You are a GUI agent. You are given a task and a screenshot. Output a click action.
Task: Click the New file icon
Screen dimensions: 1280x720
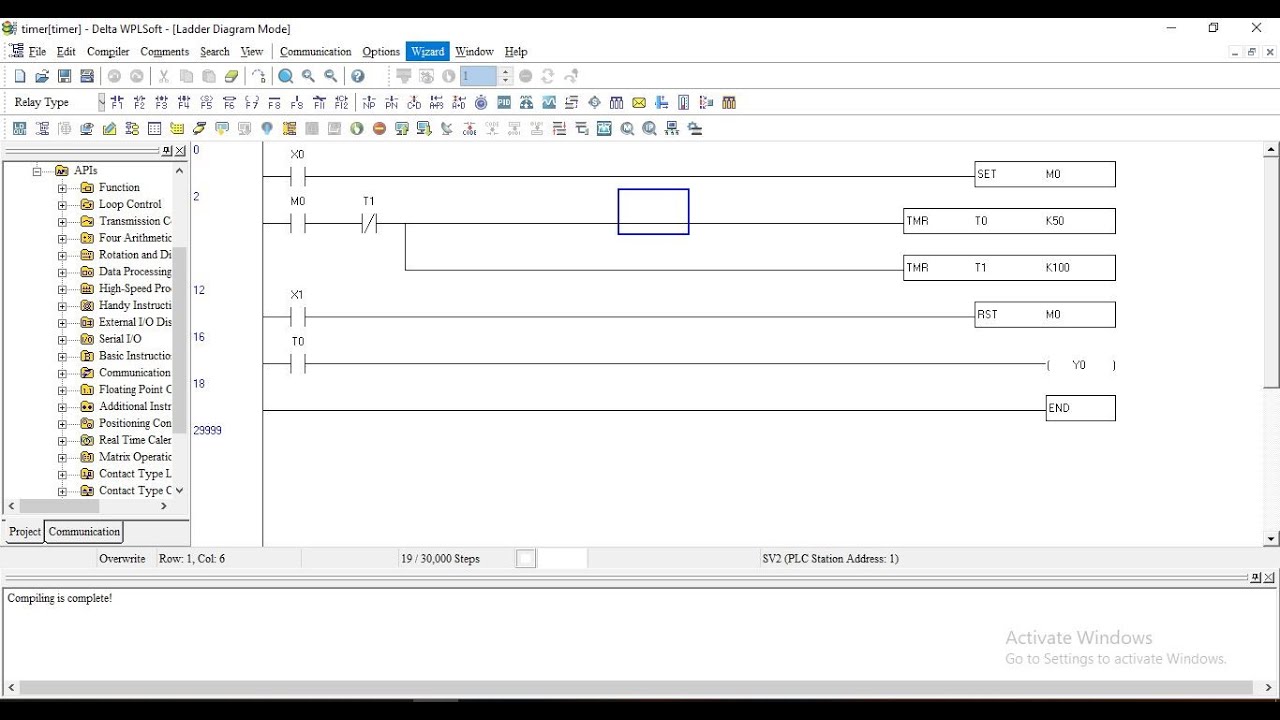click(x=20, y=76)
